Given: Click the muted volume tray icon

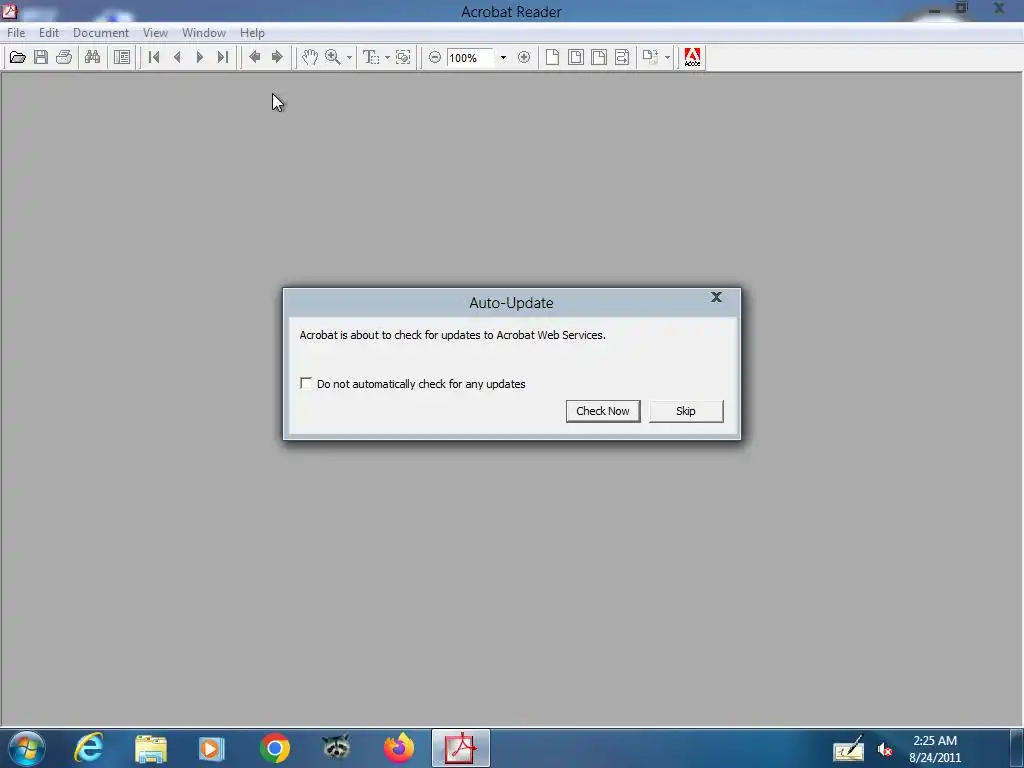Looking at the screenshot, I should tap(885, 750).
